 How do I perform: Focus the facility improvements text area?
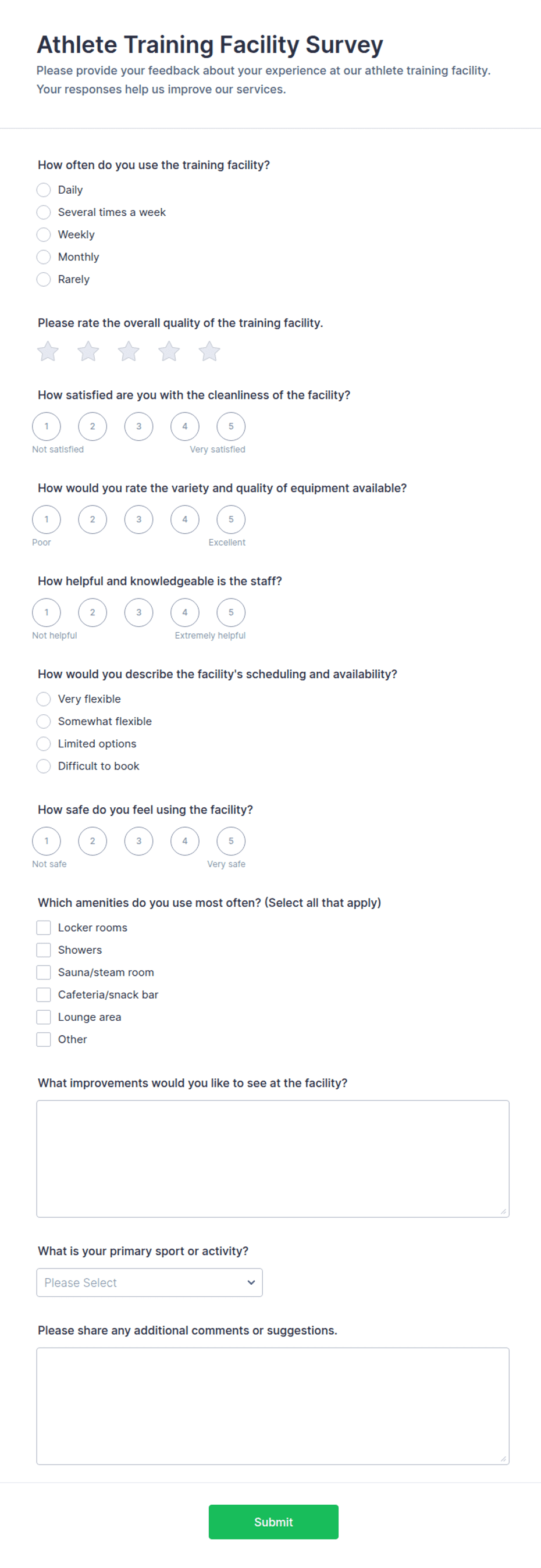pos(273,1159)
